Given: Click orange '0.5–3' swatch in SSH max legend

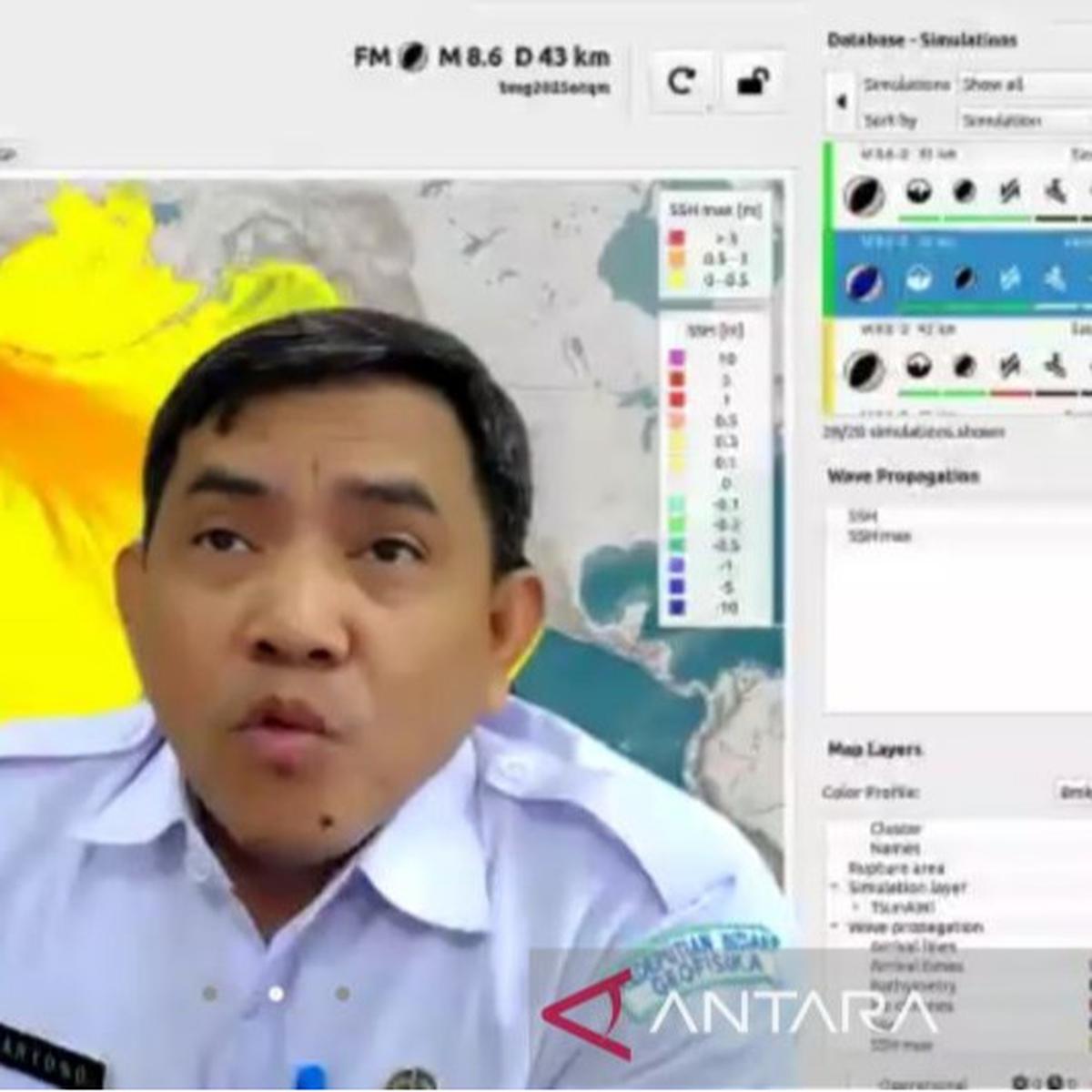Looking at the screenshot, I should pyautogui.click(x=677, y=259).
